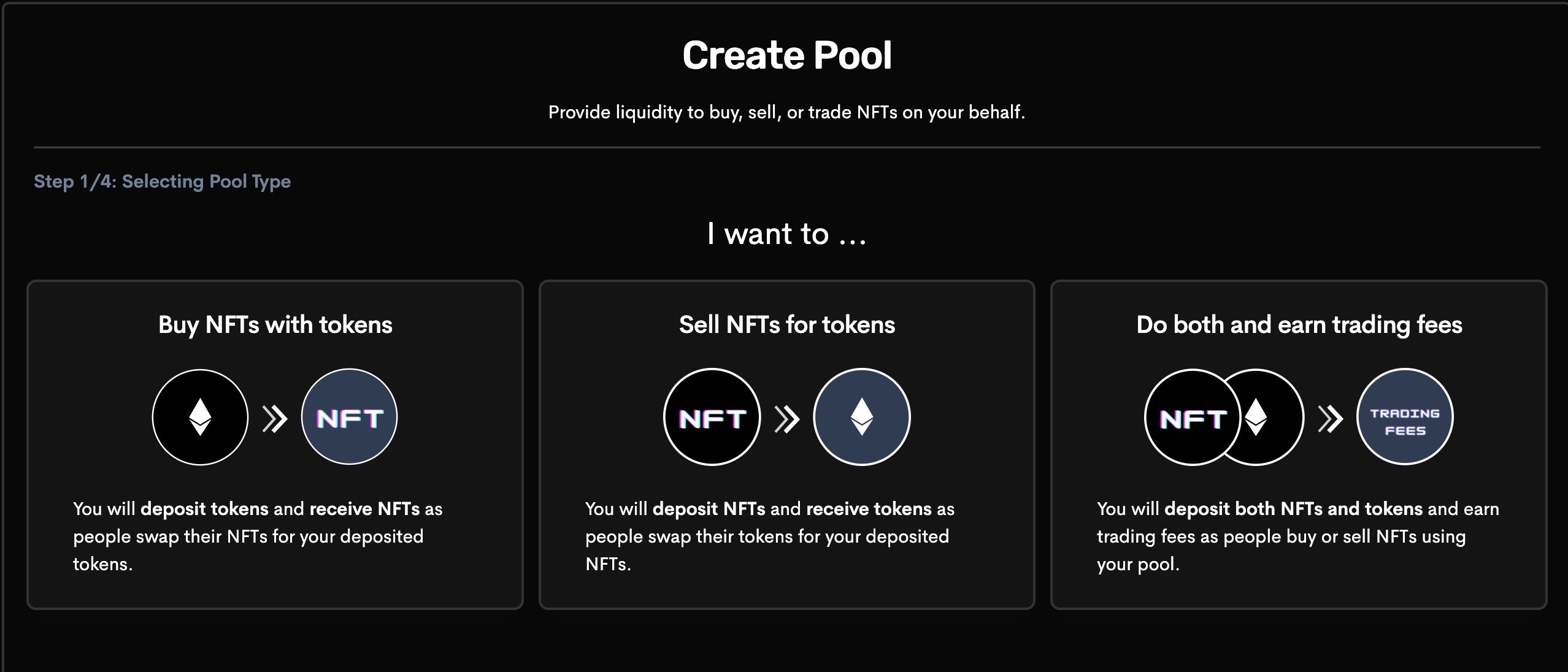Click the "Create Pool" page title
Viewport: 1568px width, 672px height.
[786, 56]
